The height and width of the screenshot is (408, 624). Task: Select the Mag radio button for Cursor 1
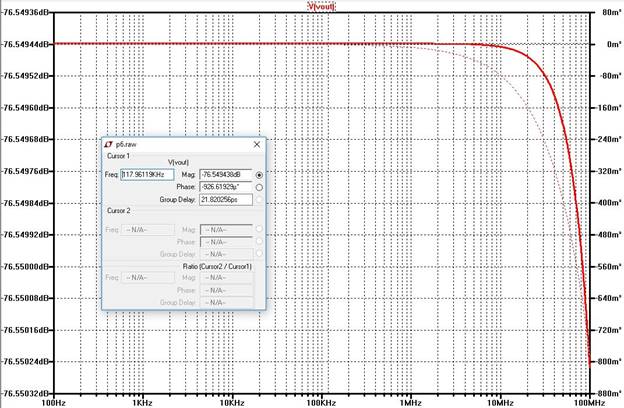click(259, 174)
